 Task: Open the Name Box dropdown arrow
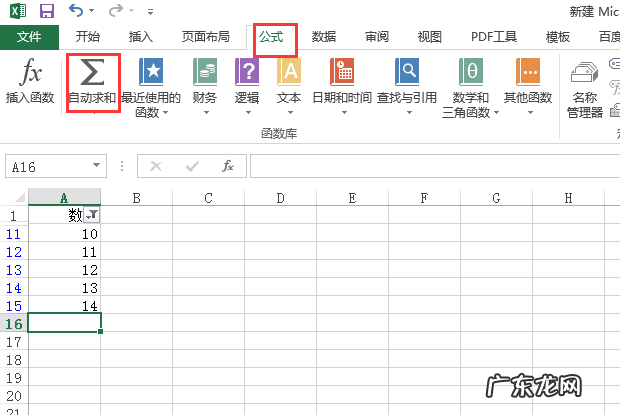[x=96, y=166]
